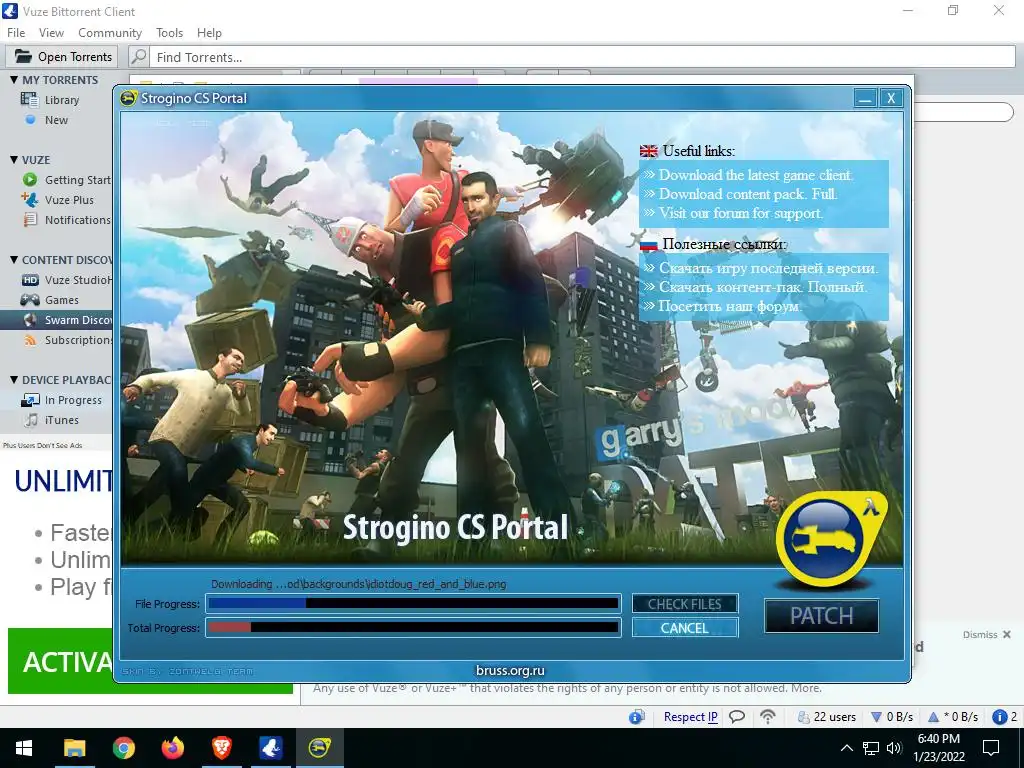Click the Vuze status bar info icon near Respect IP

point(637,717)
